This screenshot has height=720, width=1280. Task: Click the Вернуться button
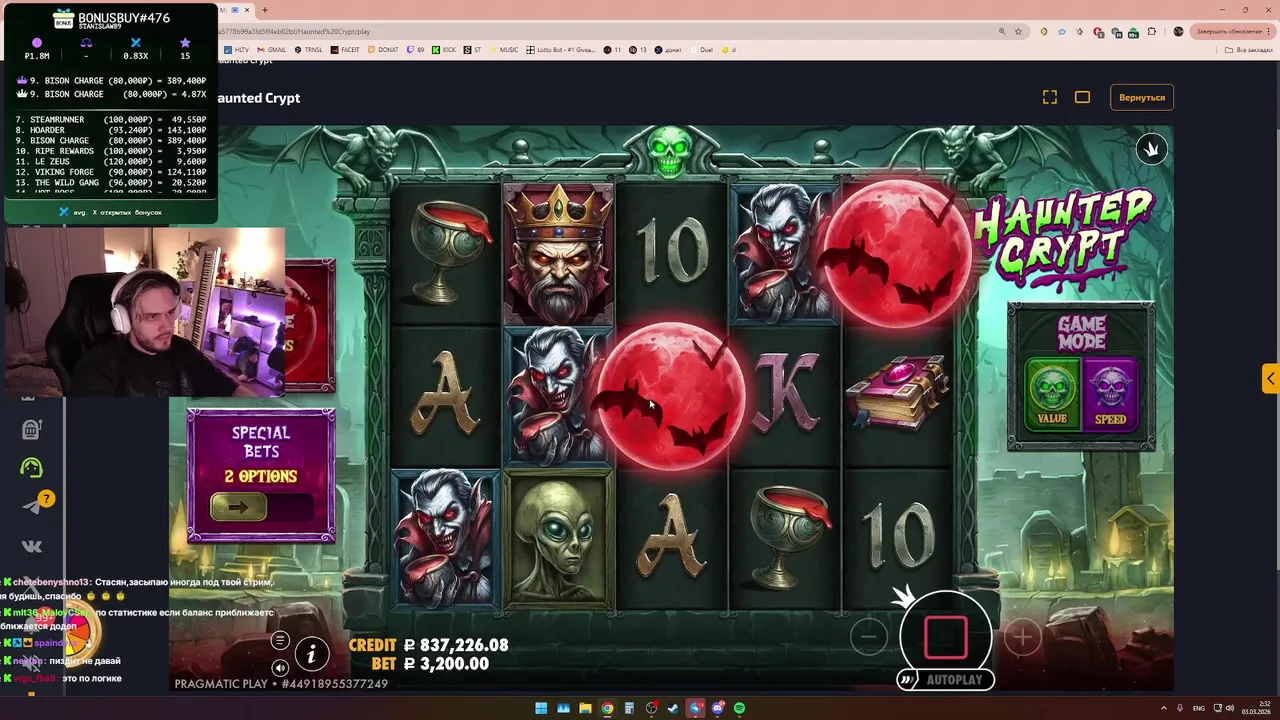[x=1142, y=98]
